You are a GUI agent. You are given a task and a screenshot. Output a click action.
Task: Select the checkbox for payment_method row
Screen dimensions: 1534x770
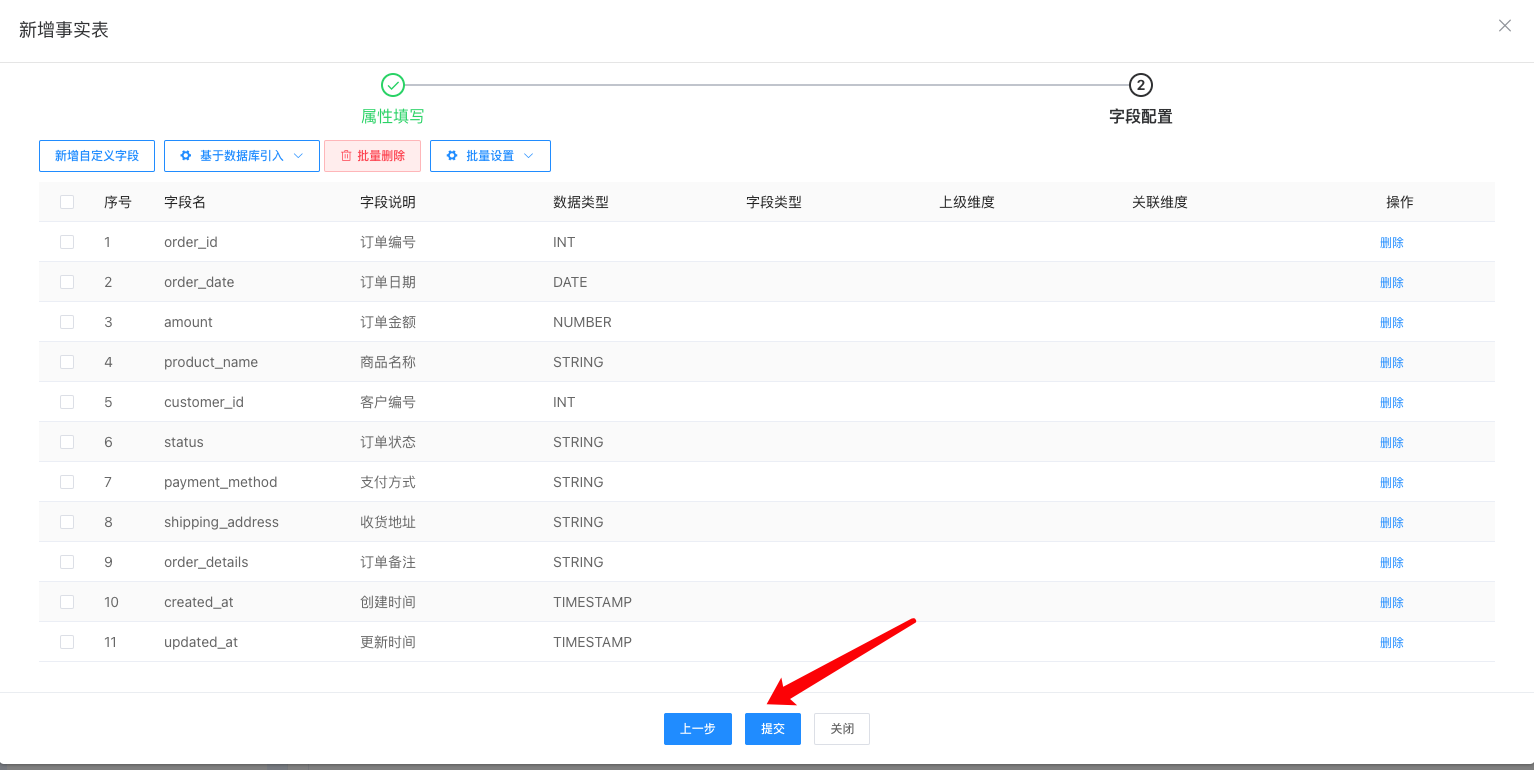67,482
